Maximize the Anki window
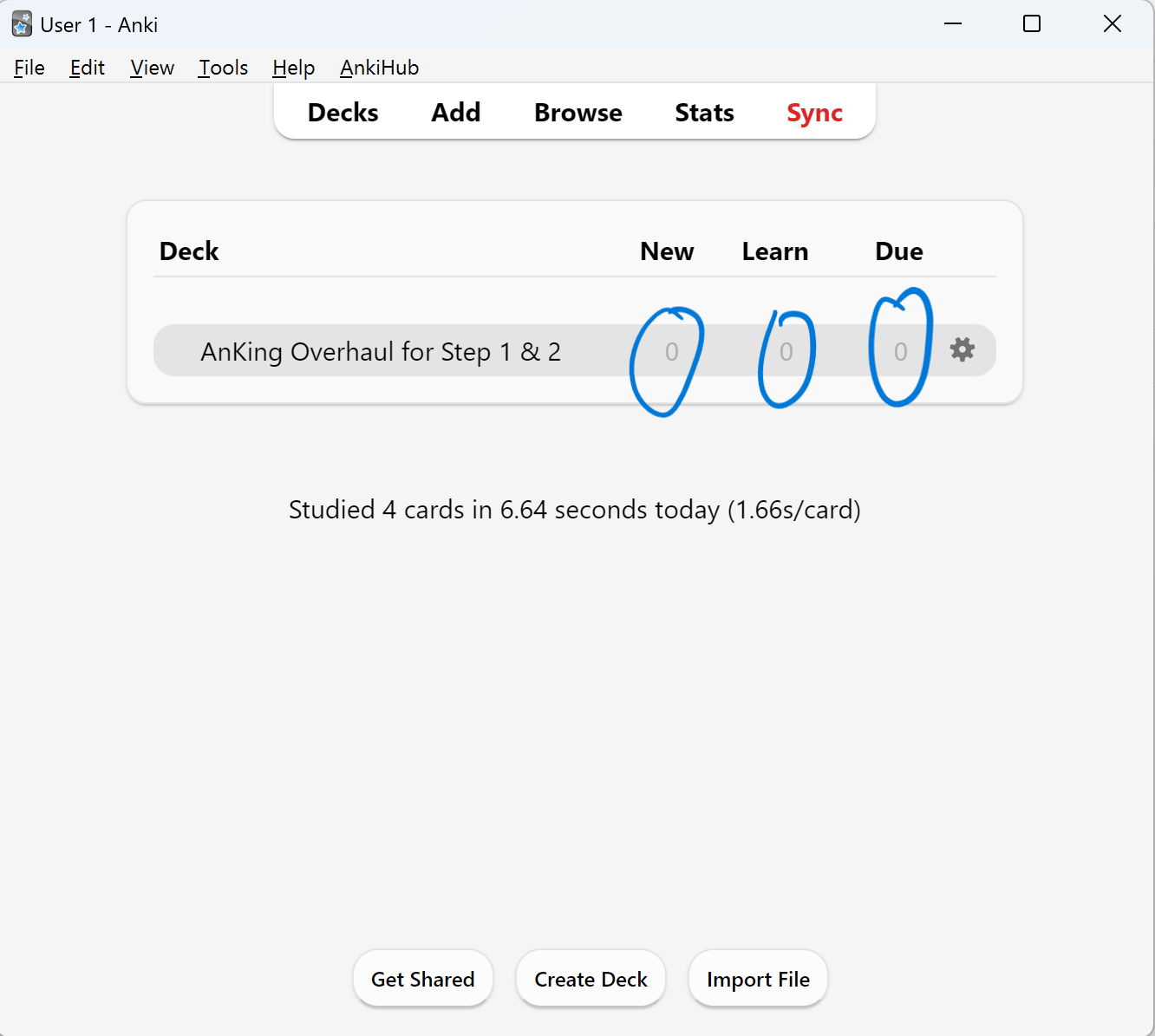 (x=1032, y=24)
